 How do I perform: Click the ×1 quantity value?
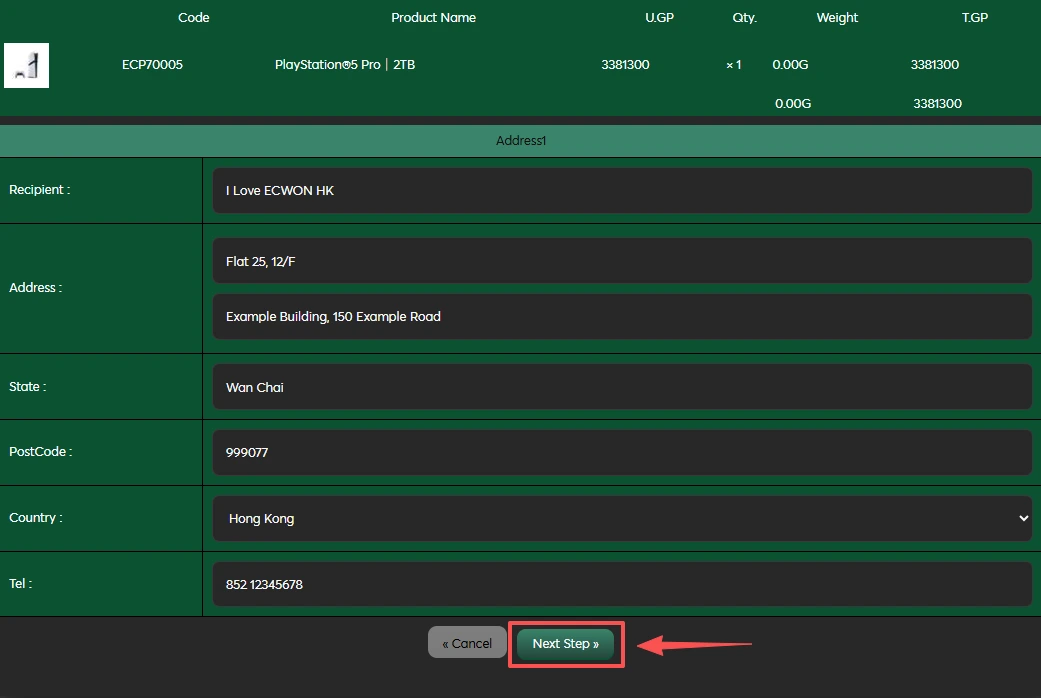734,65
